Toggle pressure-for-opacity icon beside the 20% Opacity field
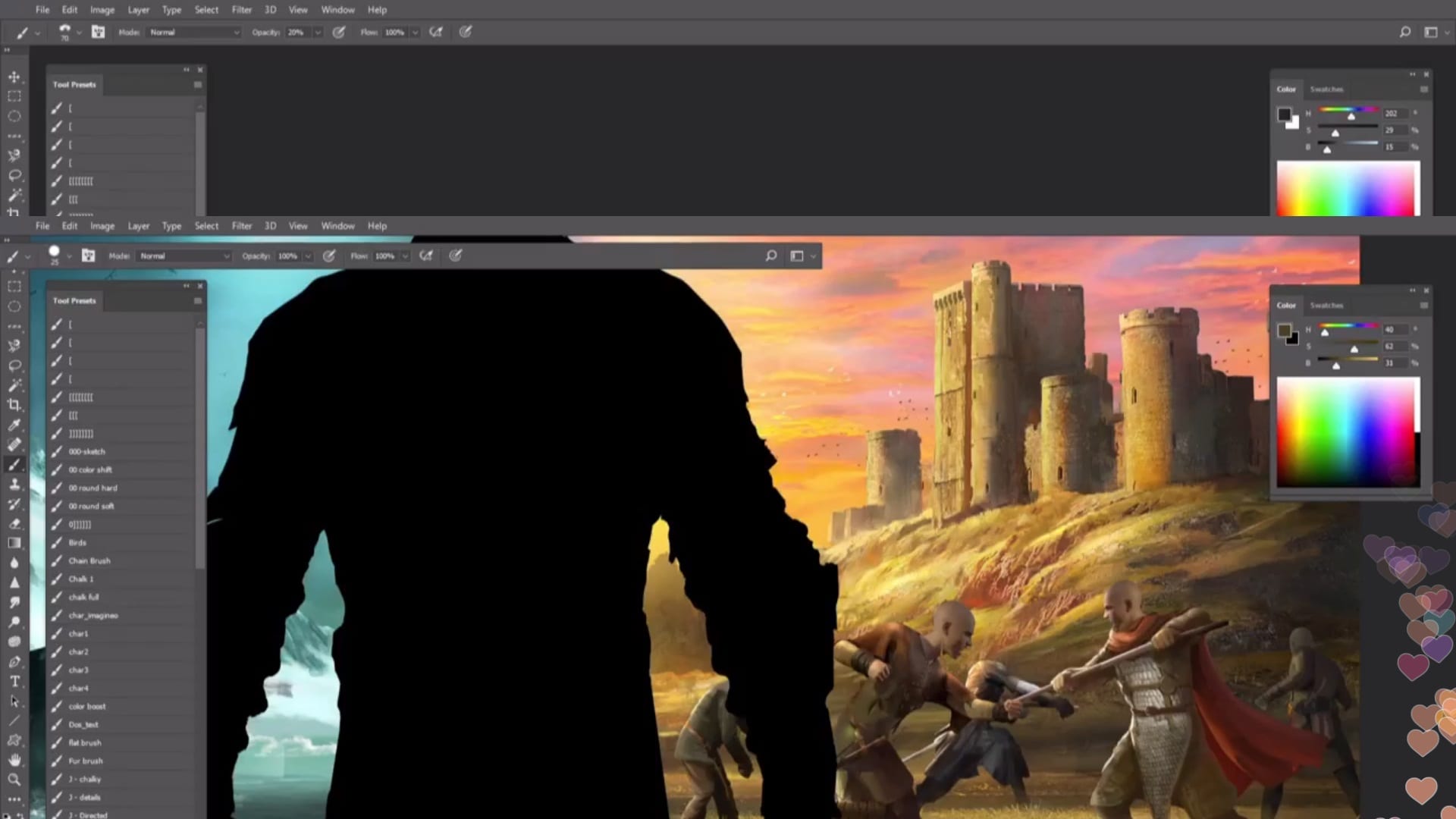Viewport: 1456px width, 819px height. coord(339,32)
